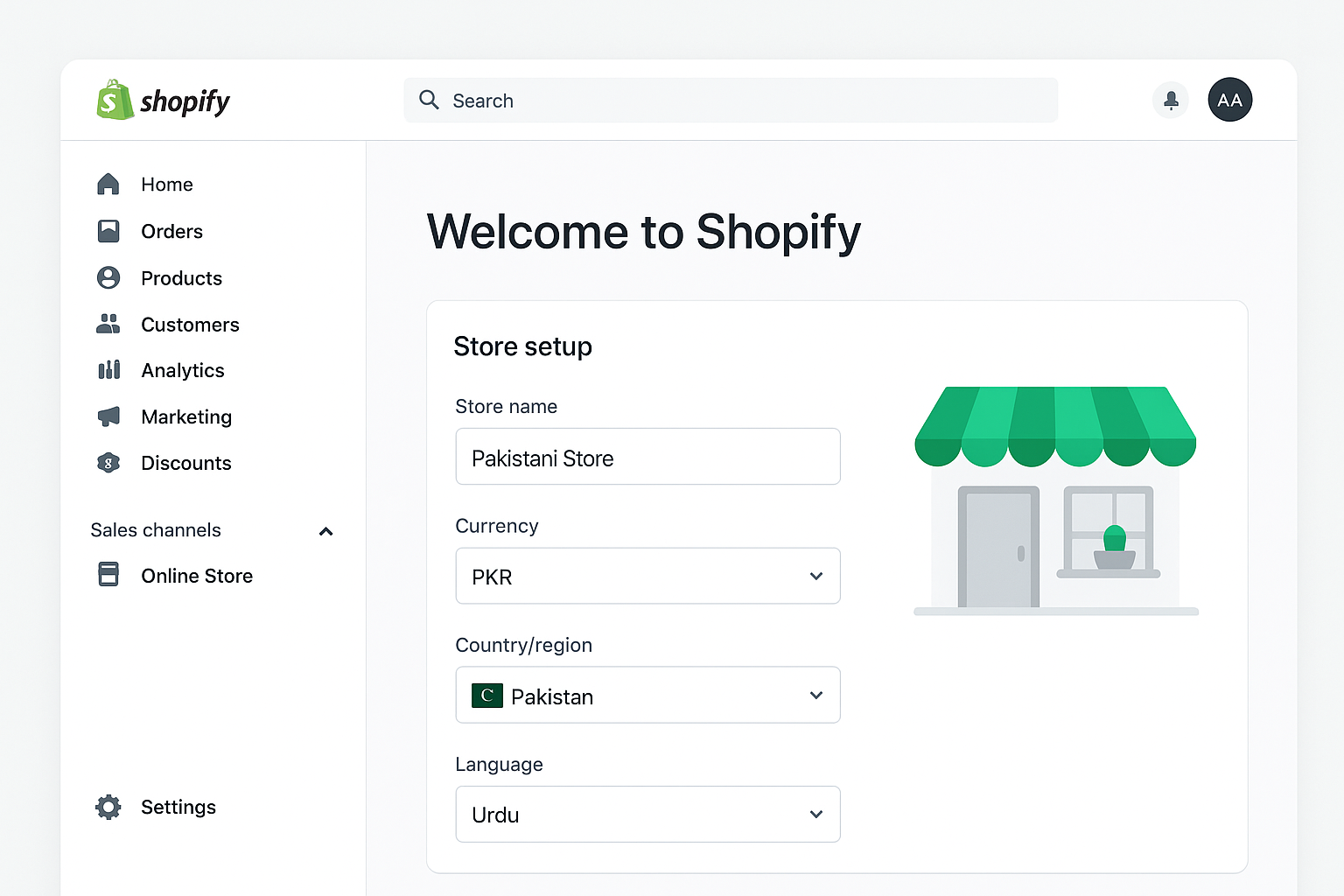The image size is (1344, 896).
Task: Collapse the Sales channels chevron
Action: [x=326, y=531]
